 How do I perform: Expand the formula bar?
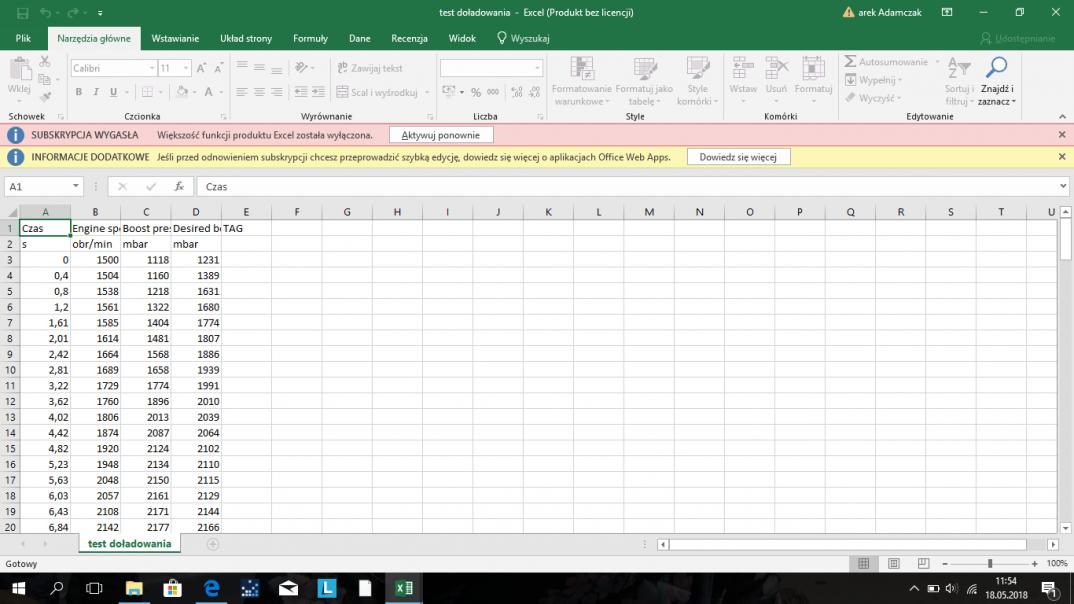click(1062, 187)
